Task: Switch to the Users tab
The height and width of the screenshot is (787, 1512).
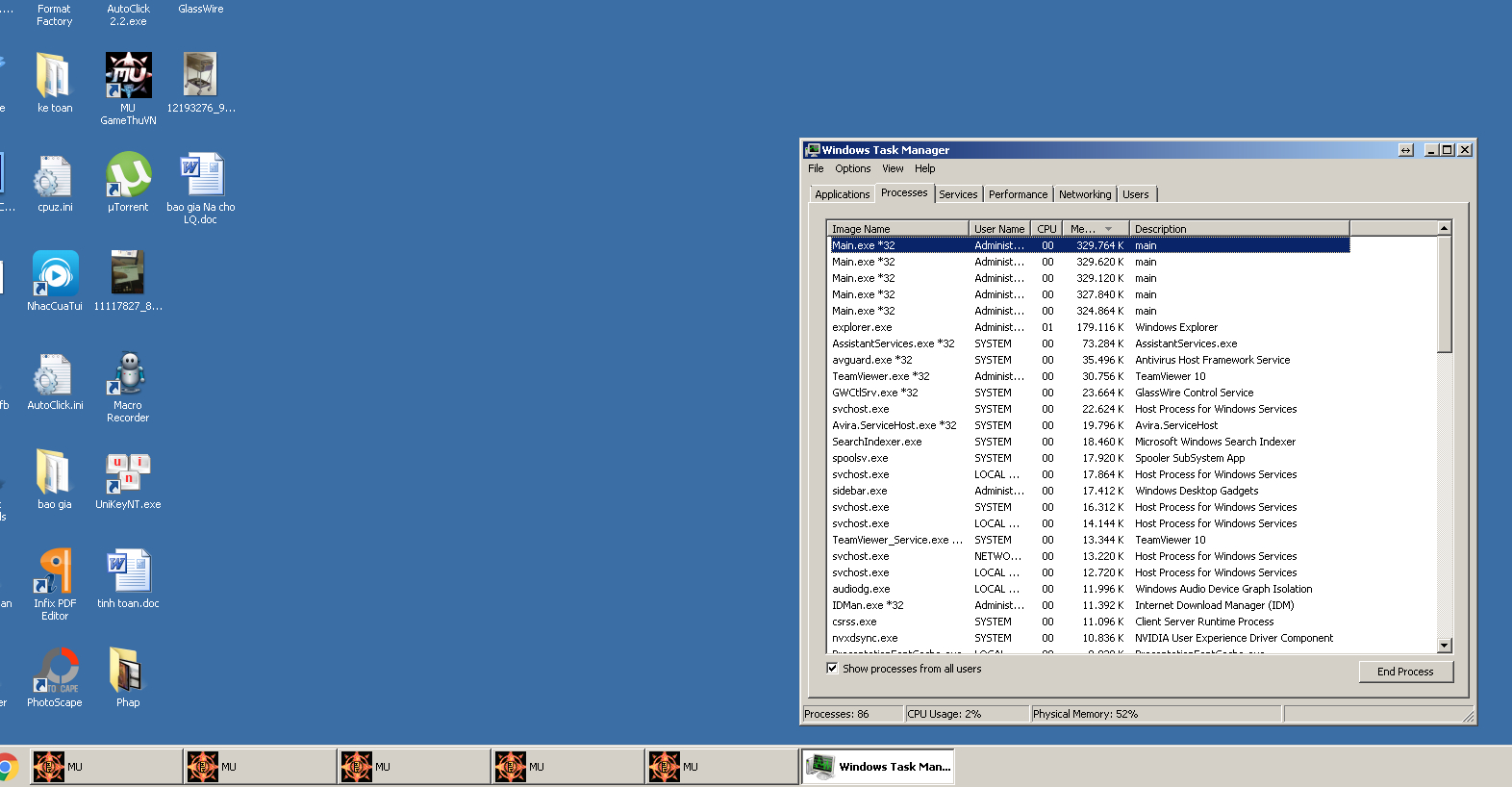Action: tap(1136, 194)
